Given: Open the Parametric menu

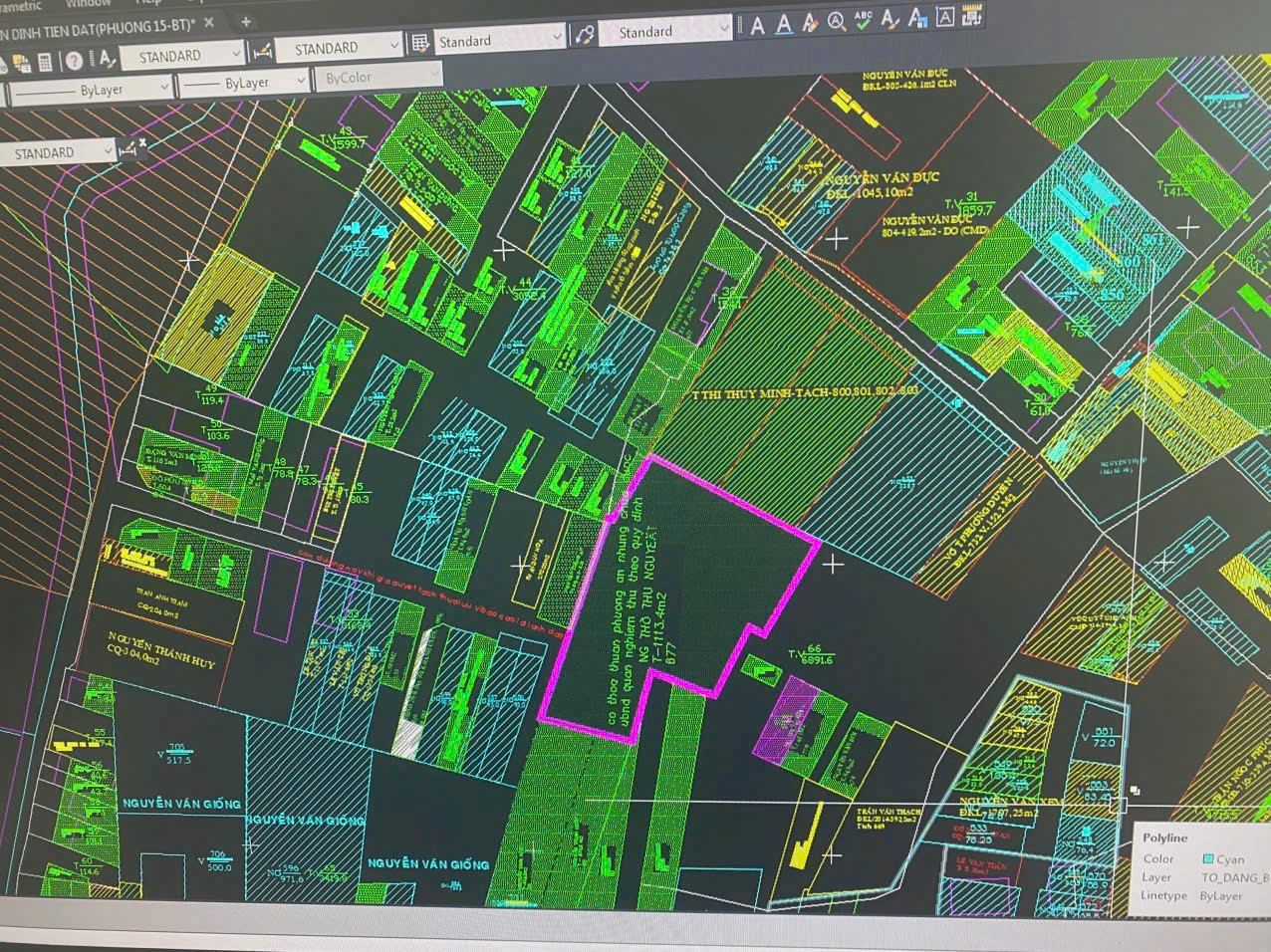Looking at the screenshot, I should (x=20, y=6).
